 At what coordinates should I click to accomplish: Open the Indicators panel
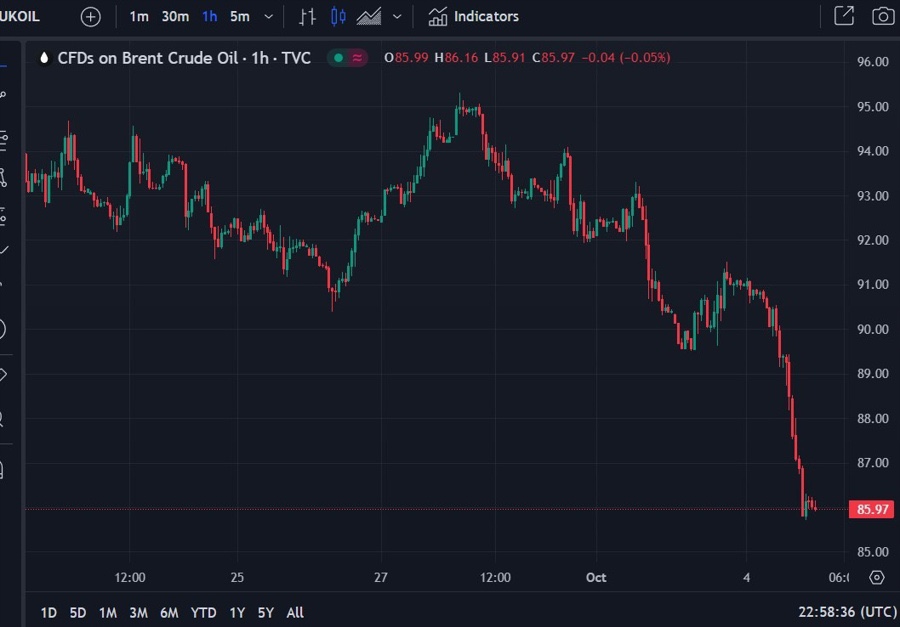474,16
